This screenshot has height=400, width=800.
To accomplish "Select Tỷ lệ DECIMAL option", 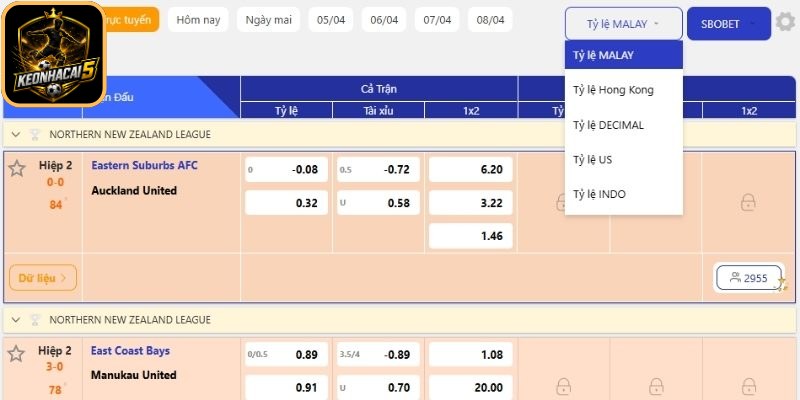I will [623, 125].
